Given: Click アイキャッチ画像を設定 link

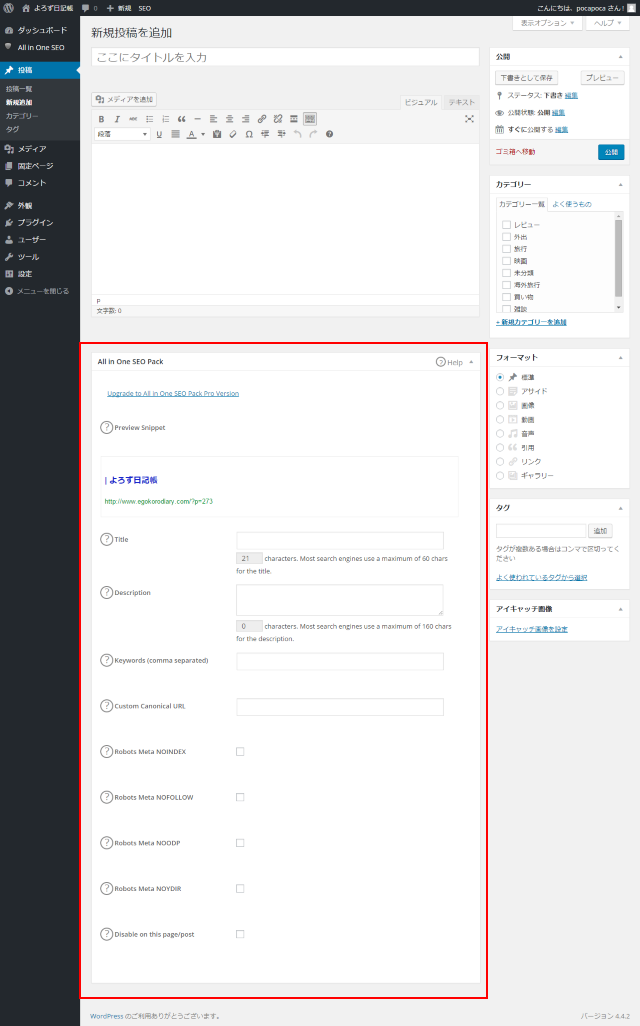Looking at the screenshot, I should point(531,629).
